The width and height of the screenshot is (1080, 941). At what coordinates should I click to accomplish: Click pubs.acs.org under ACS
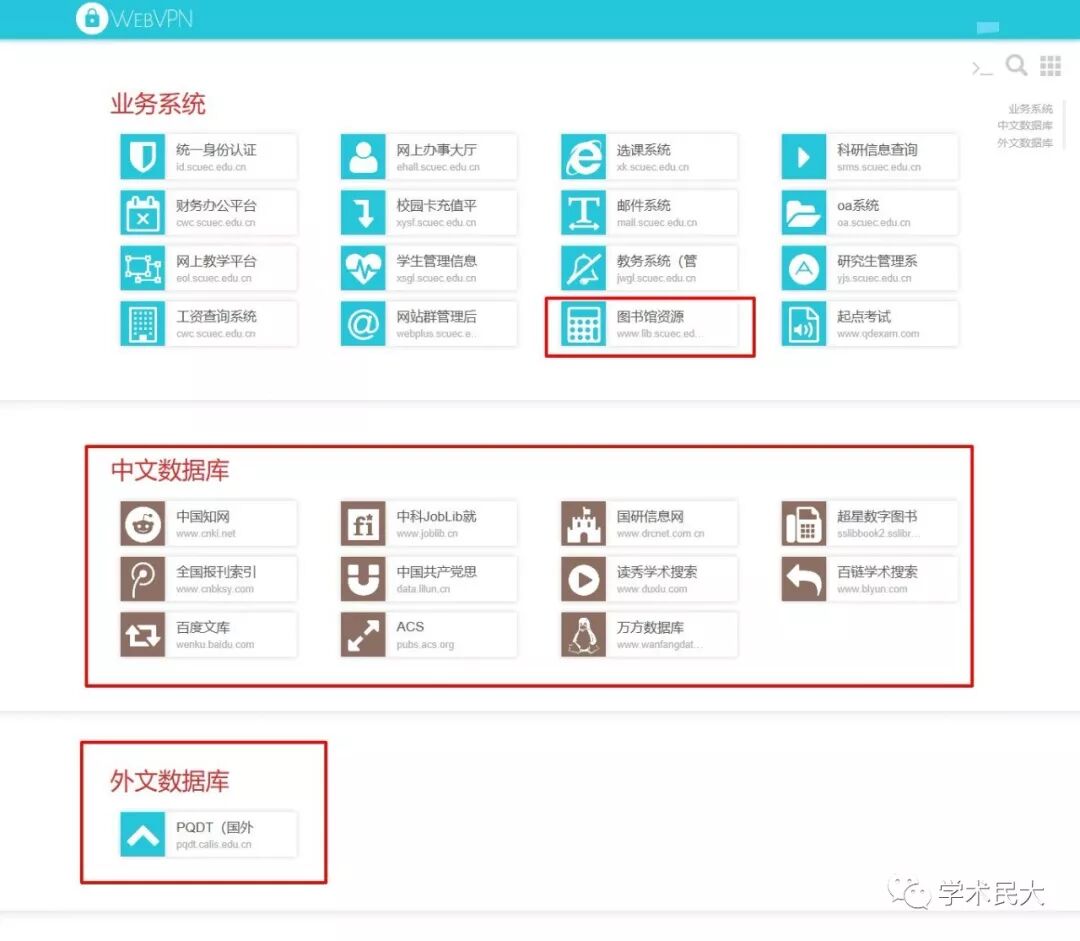(425, 644)
